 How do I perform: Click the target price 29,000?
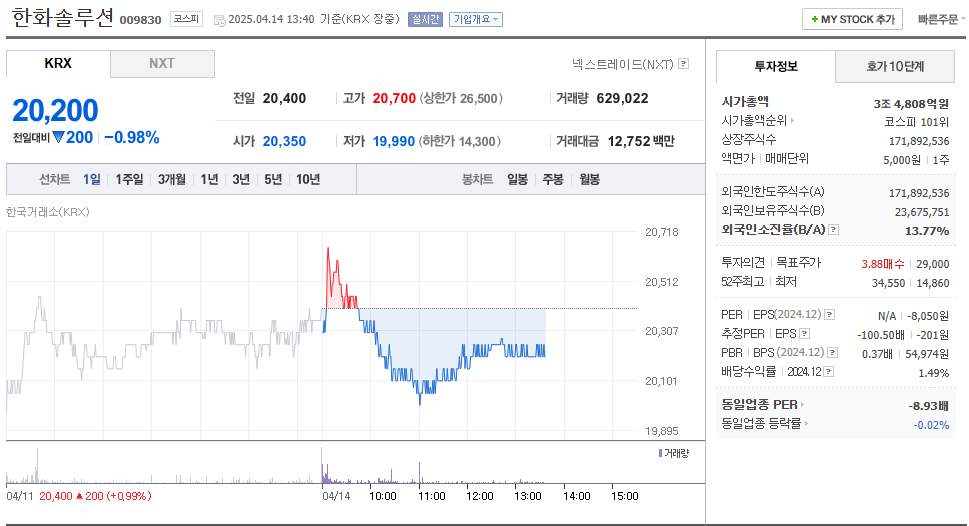pyautogui.click(x=933, y=264)
